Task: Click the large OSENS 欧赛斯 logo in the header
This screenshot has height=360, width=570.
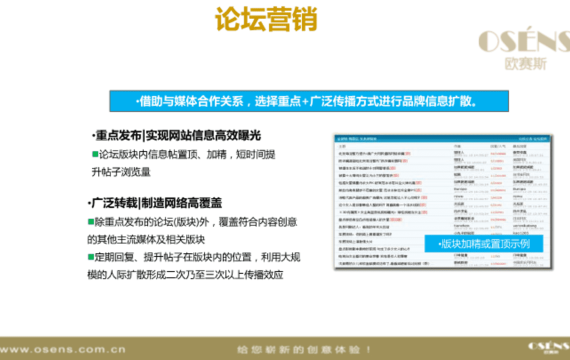Action: (x=524, y=48)
